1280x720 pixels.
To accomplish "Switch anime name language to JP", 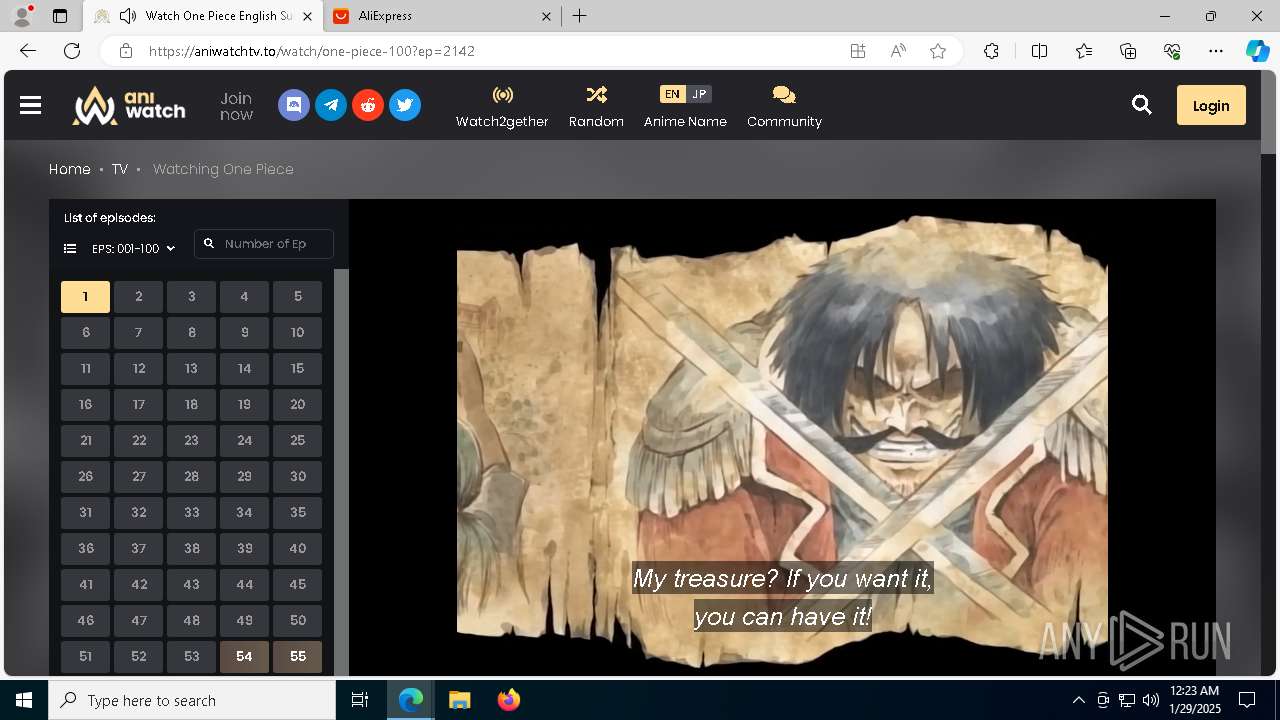I will [x=699, y=94].
